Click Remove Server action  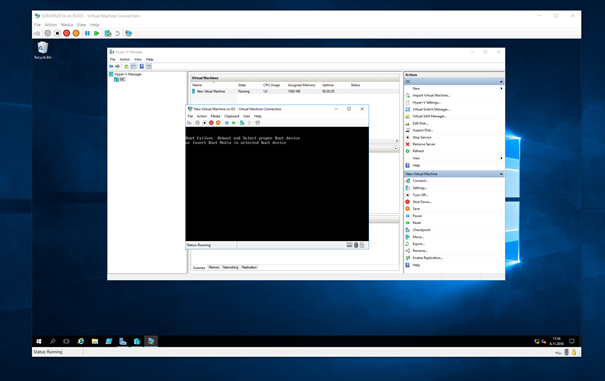[423, 144]
